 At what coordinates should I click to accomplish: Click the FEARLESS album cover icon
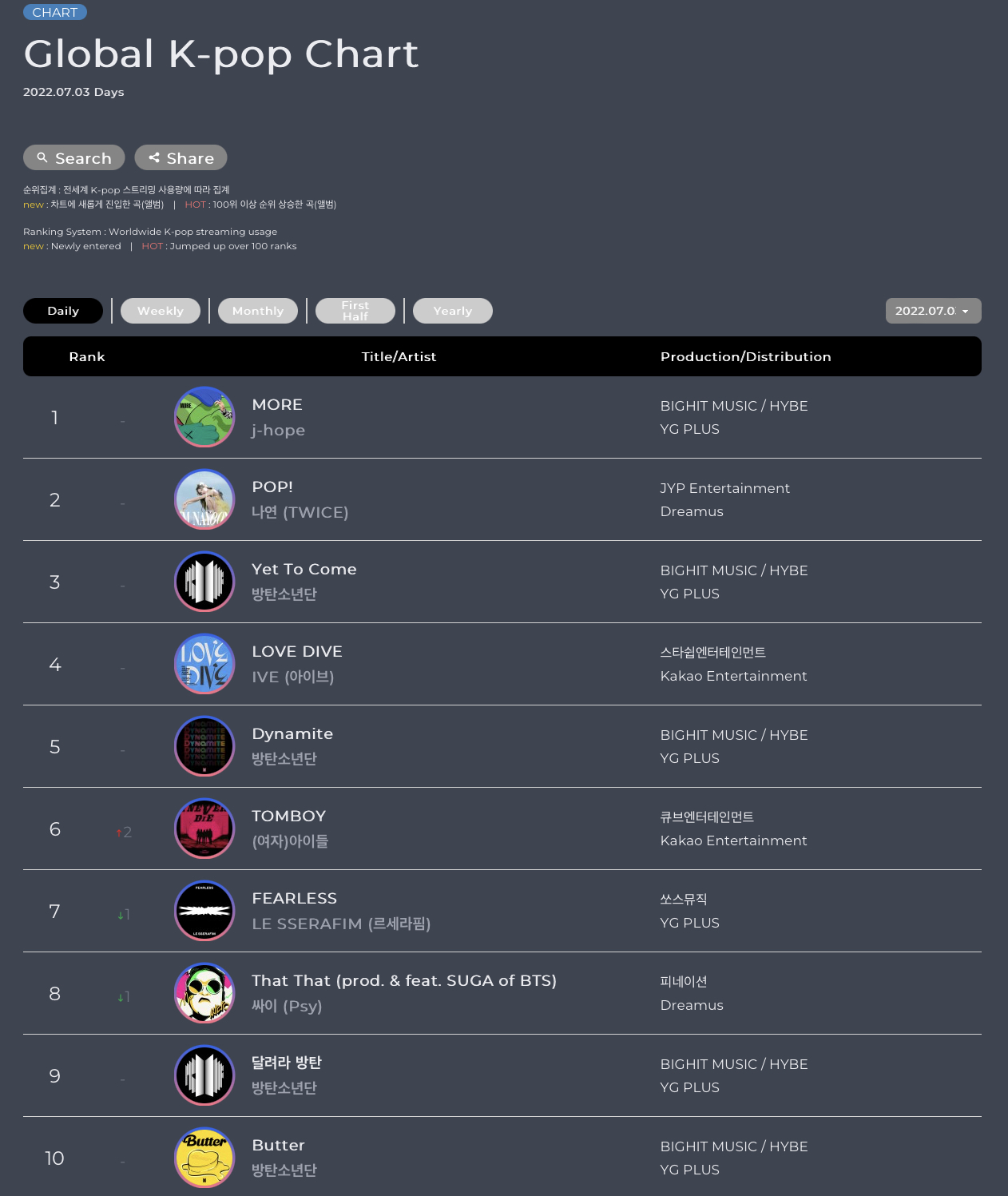[204, 911]
